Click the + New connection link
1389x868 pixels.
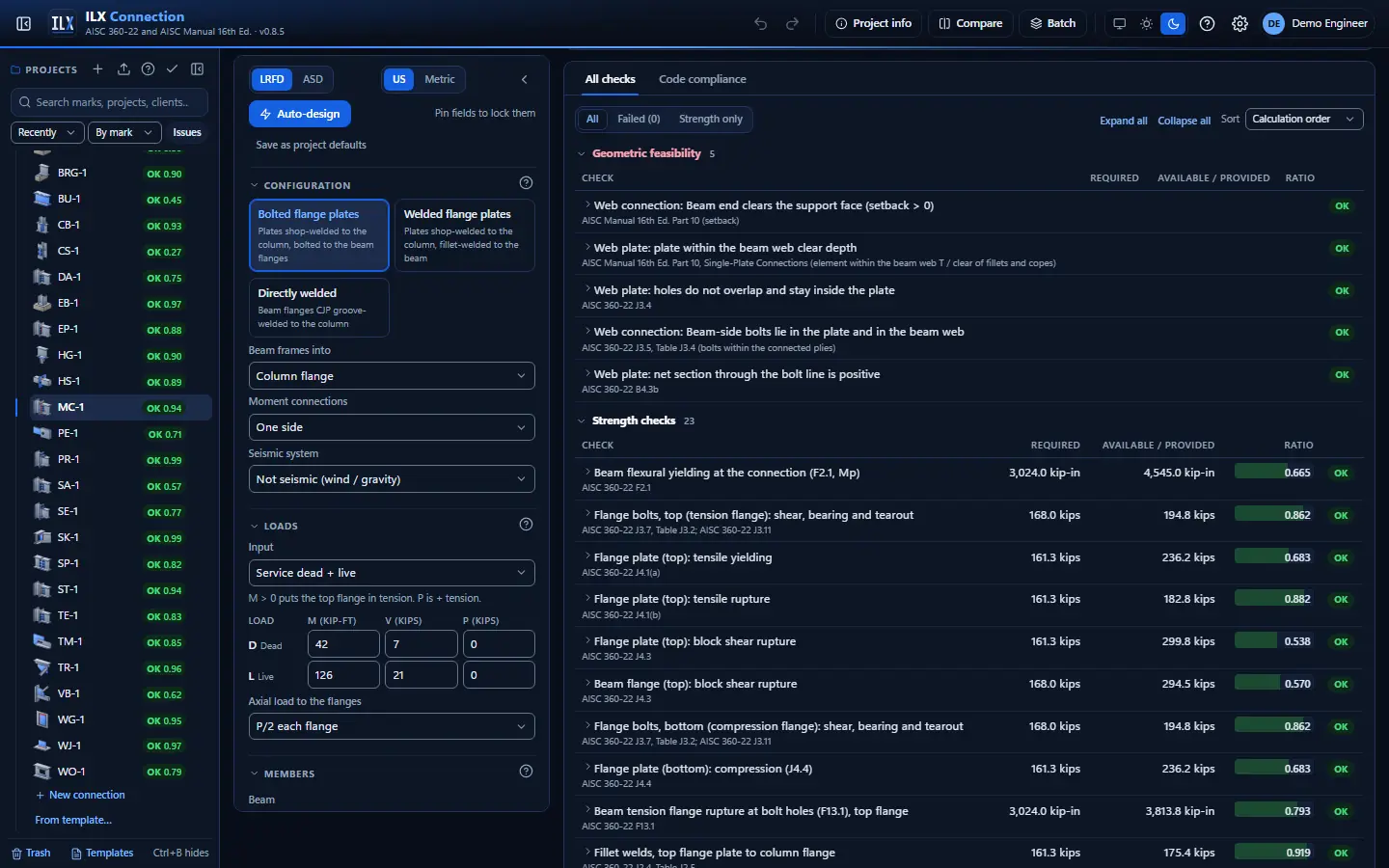pos(80,795)
